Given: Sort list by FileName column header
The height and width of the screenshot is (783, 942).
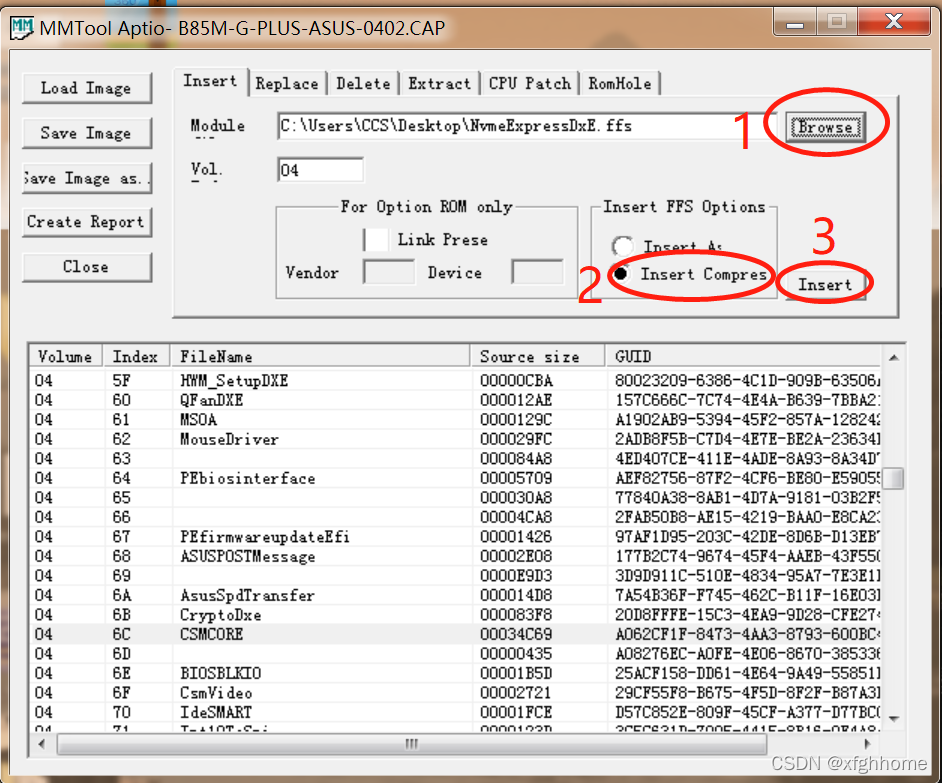Looking at the screenshot, I should tap(320, 356).
